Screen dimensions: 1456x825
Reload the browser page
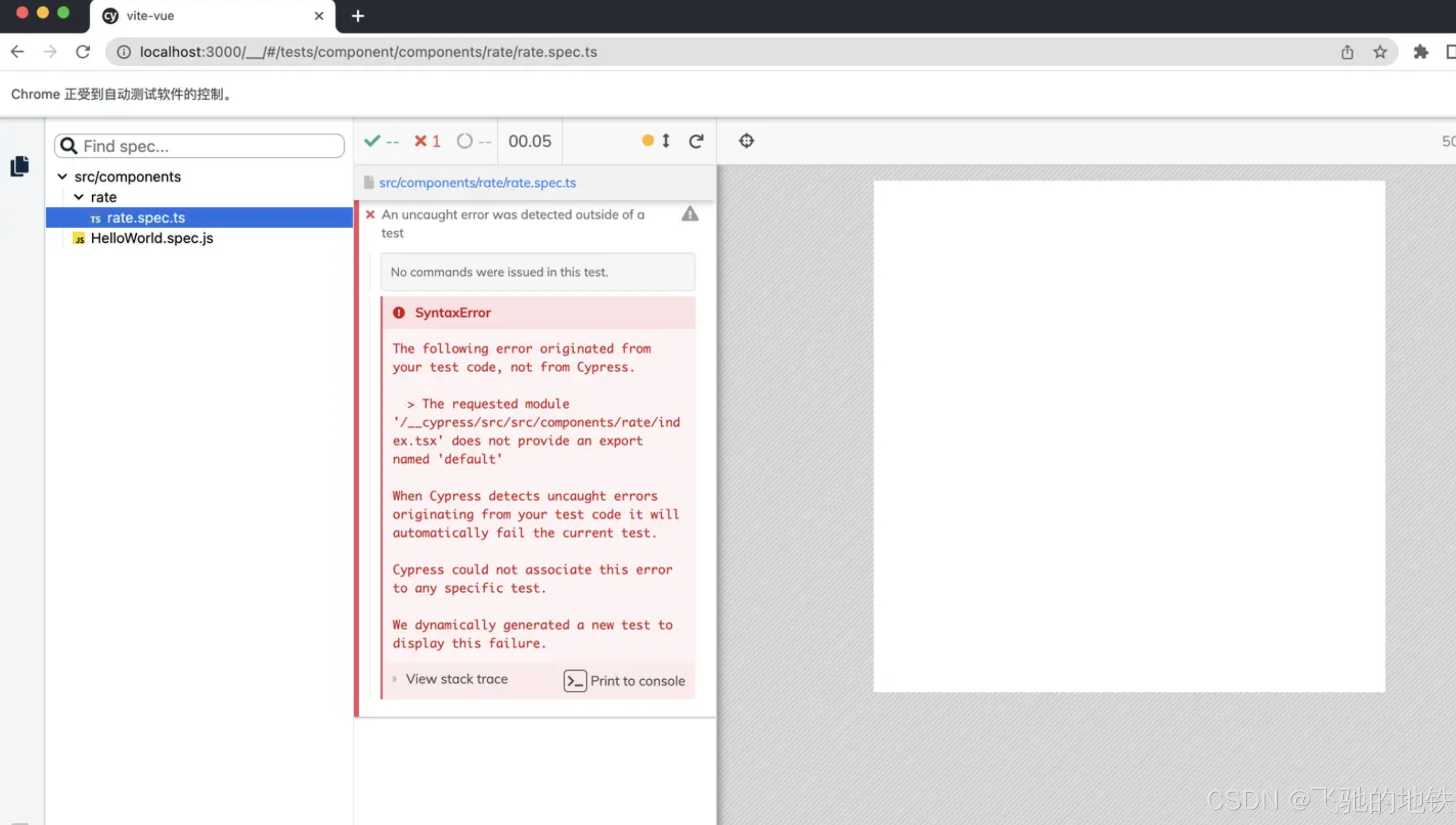[x=83, y=52]
